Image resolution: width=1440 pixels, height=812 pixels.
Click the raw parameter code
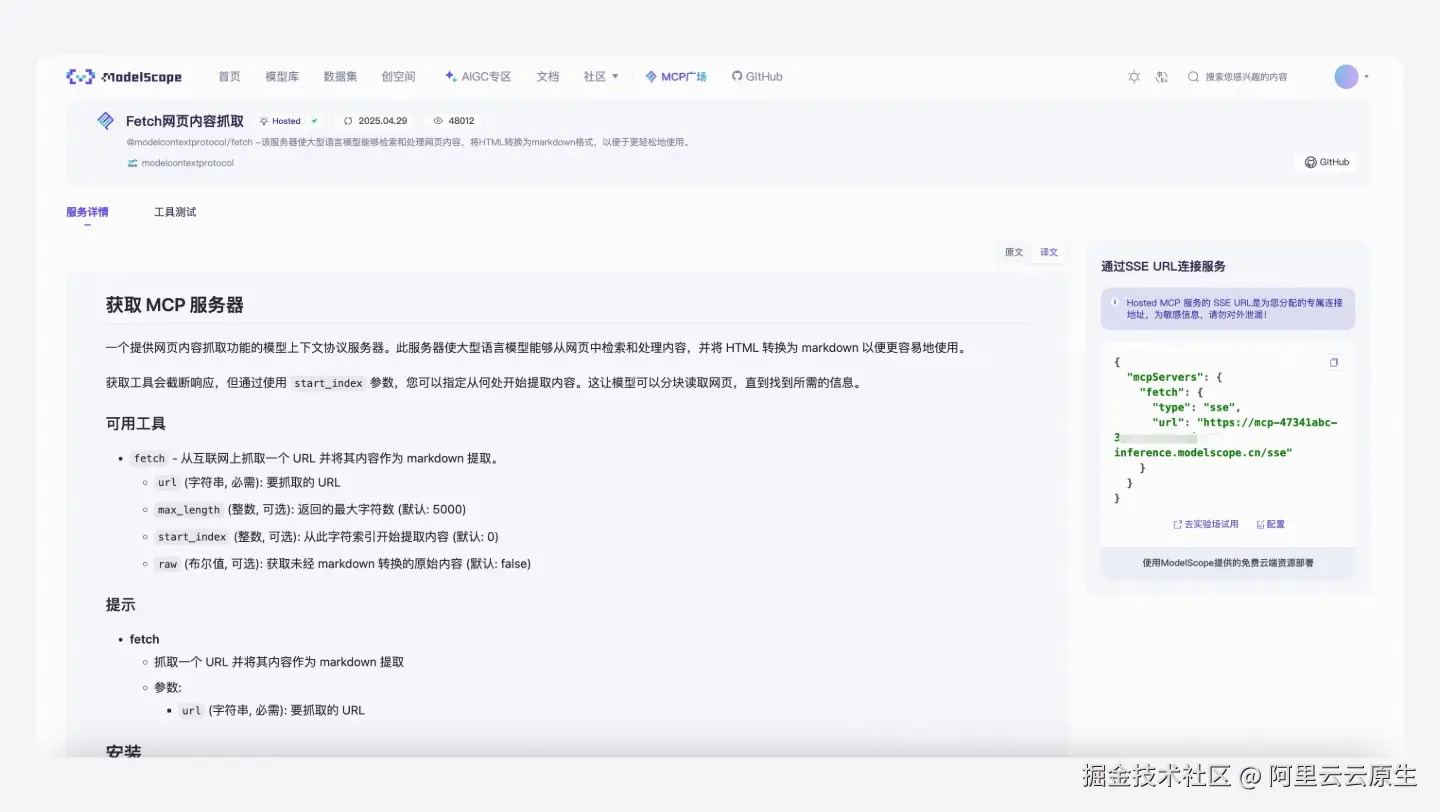point(167,564)
